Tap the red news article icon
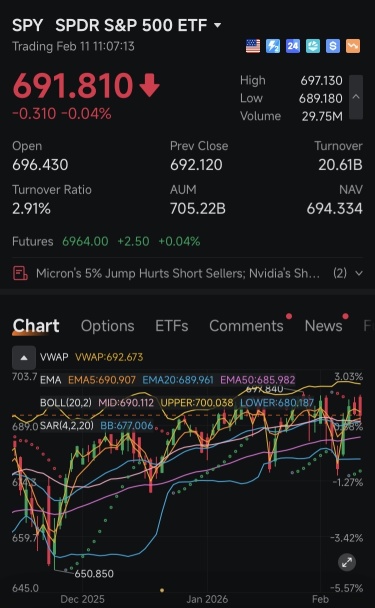This screenshot has height=608, width=375. coord(20,273)
